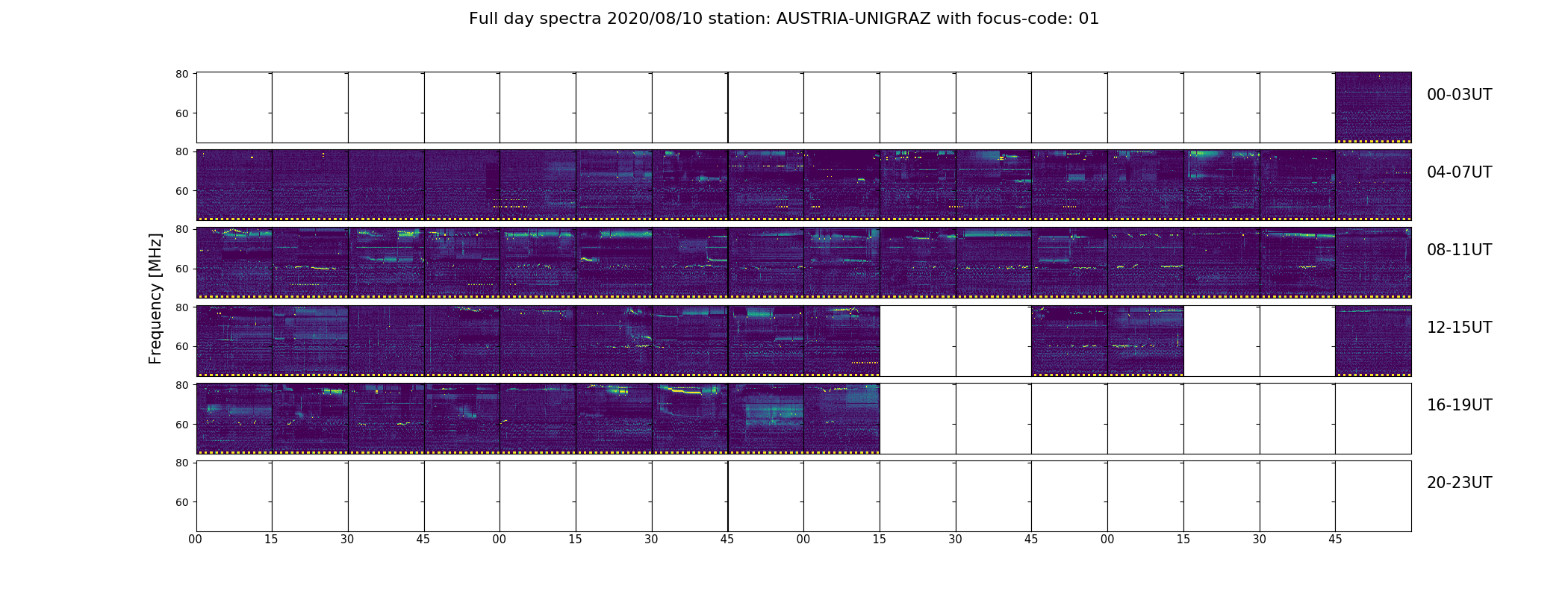Select the 15:45 spectrogram panel in the 12-15UT row
Image resolution: width=1568 pixels, height=597 pixels.
[1373, 340]
